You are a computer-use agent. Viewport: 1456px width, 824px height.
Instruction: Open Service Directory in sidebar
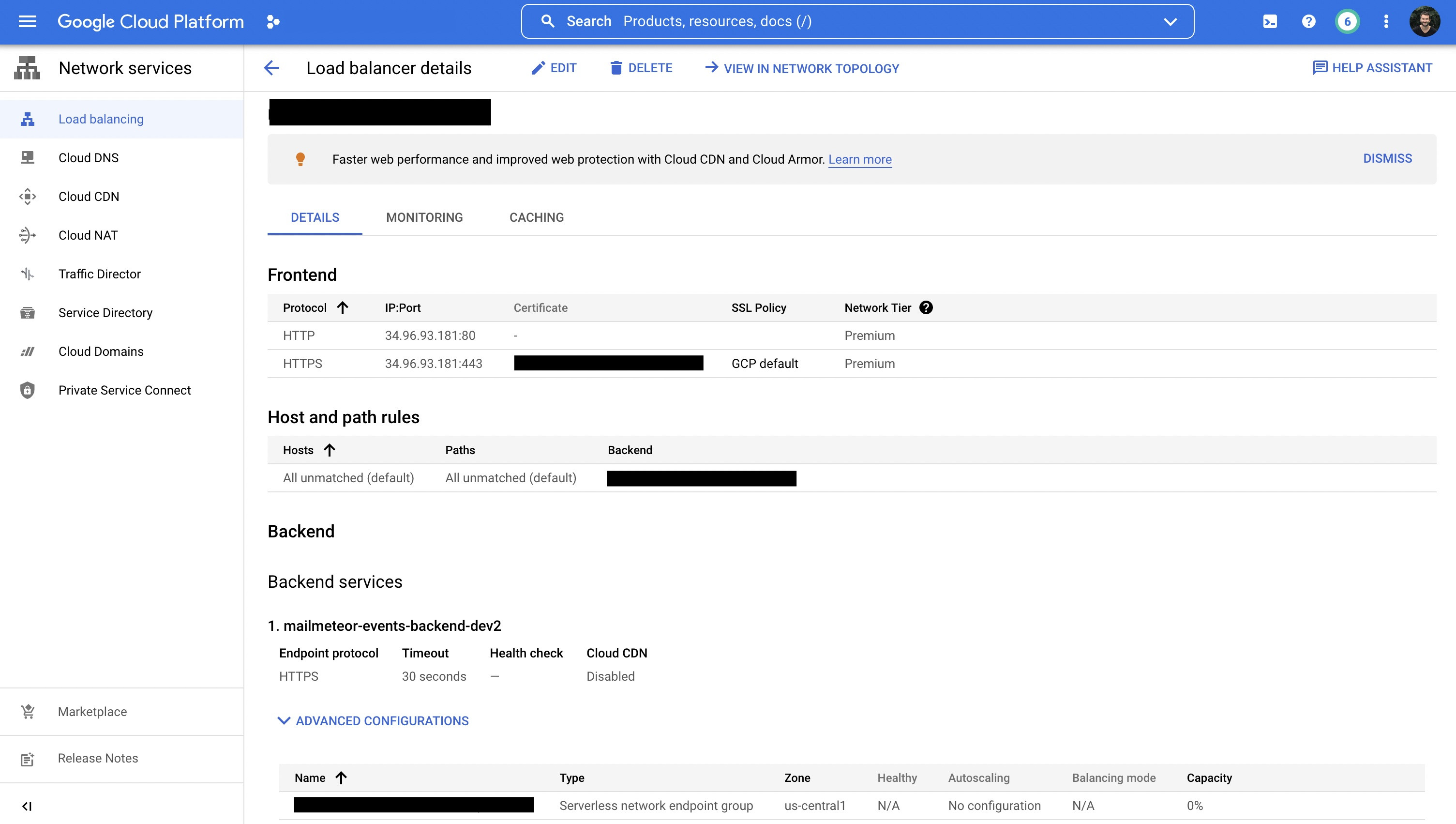pyautogui.click(x=105, y=312)
